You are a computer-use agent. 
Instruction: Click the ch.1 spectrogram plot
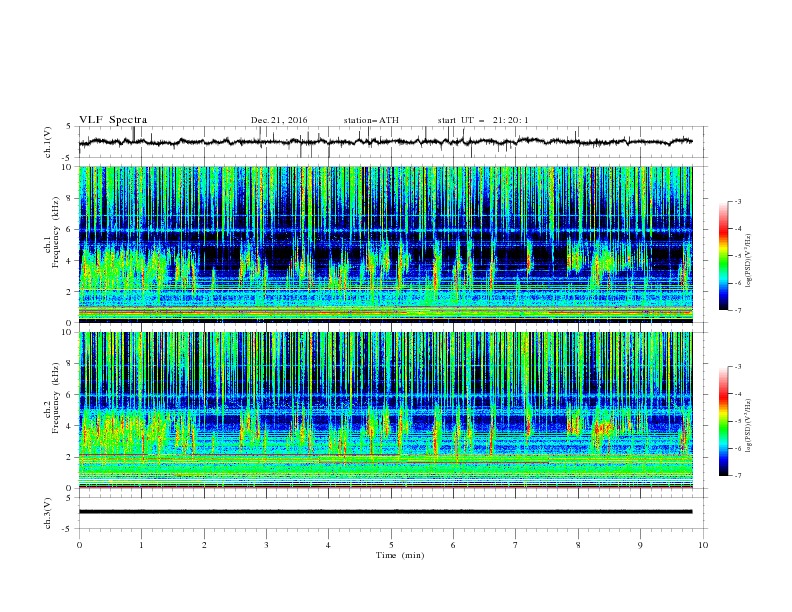click(385, 244)
